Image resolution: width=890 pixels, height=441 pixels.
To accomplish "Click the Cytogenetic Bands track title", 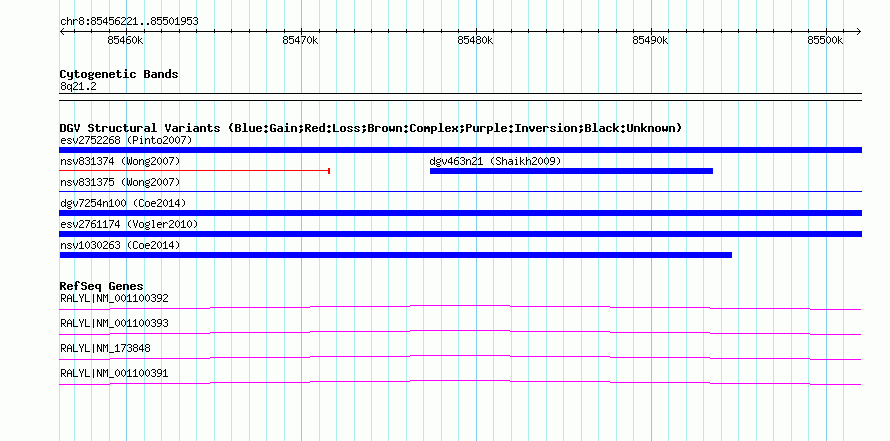I will pos(119,74).
